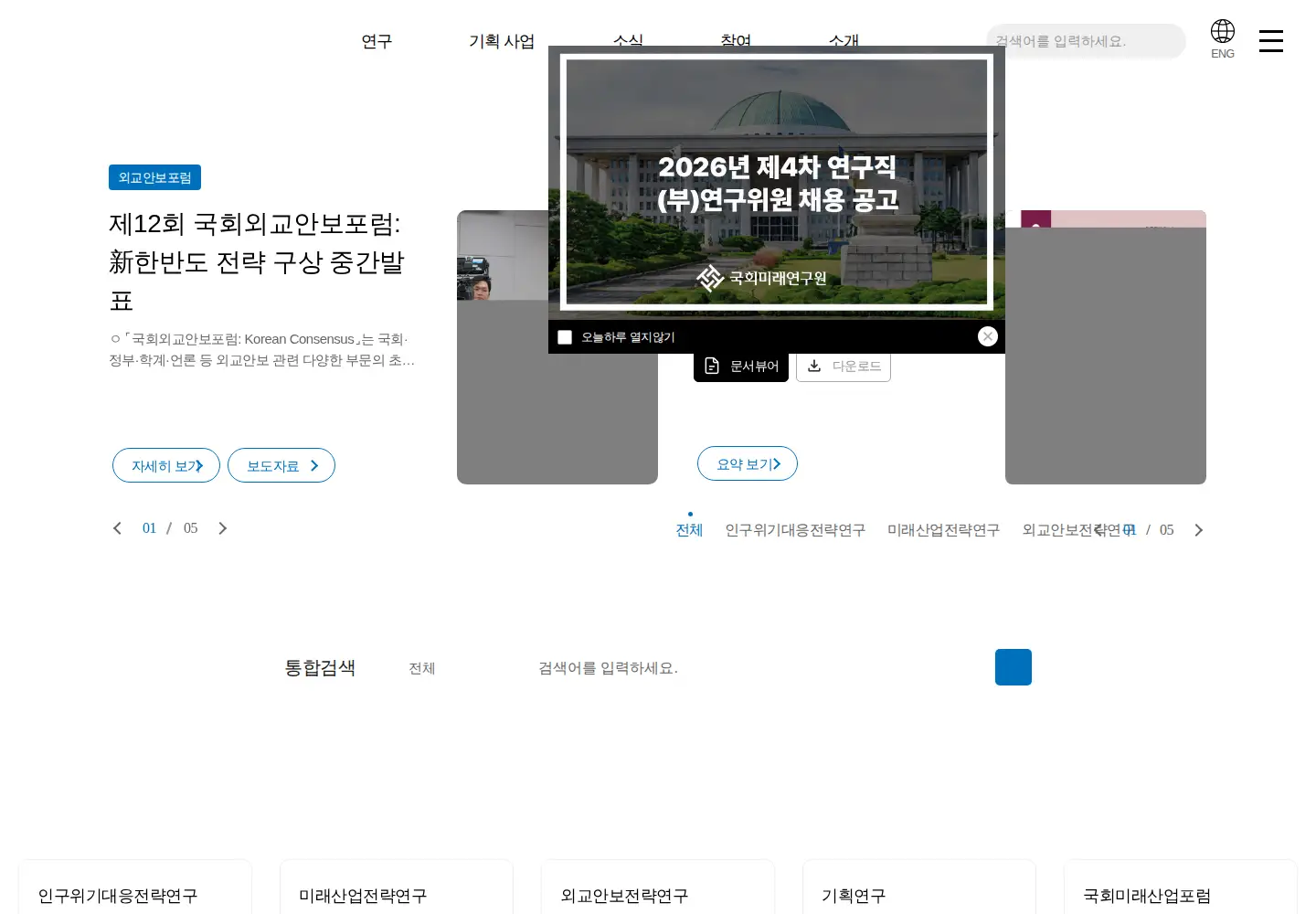Open 보도자료 press release button
Screen dimensions: 1316x914
click(281, 465)
